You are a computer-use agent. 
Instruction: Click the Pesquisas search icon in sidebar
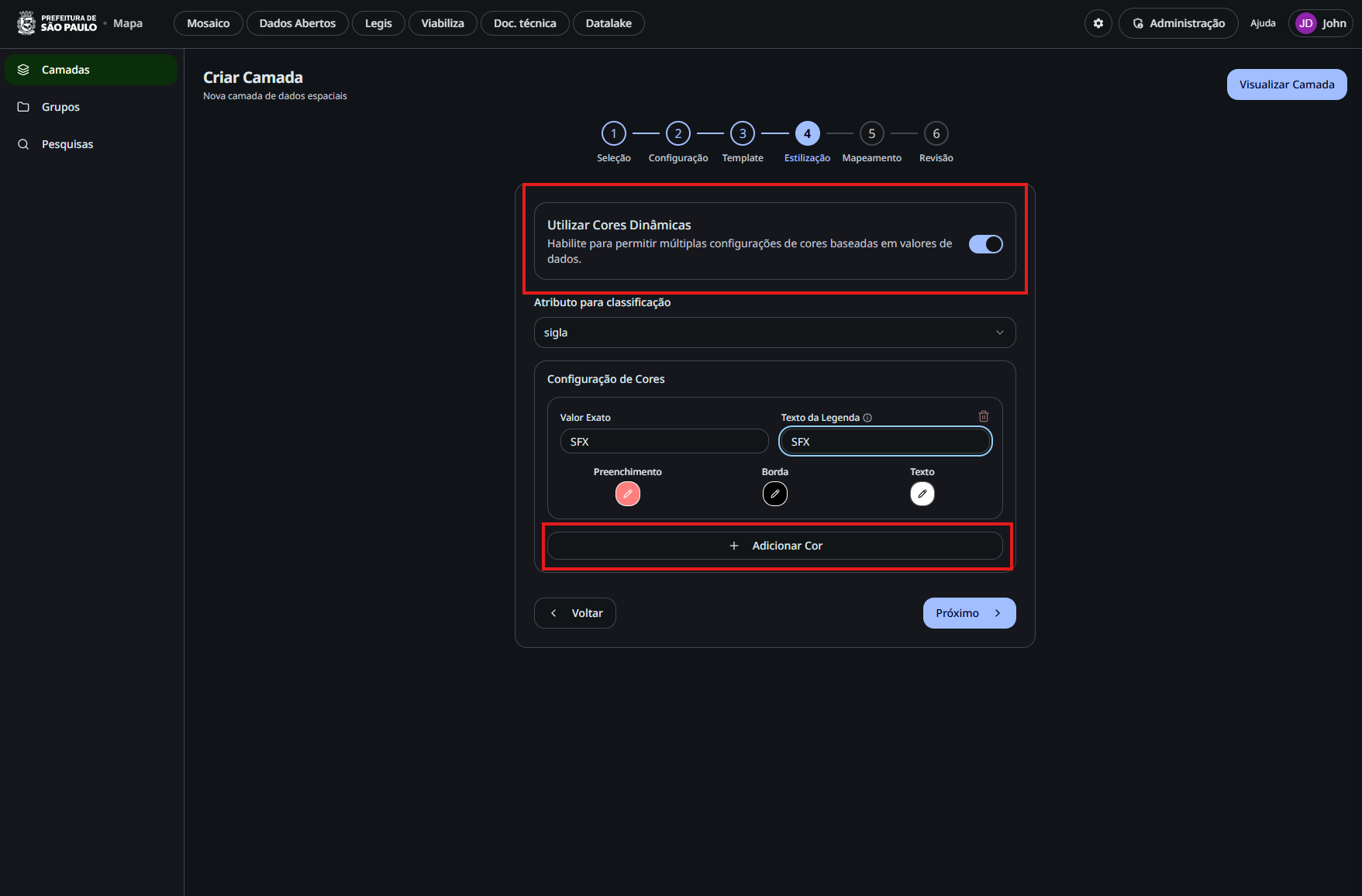tap(24, 144)
